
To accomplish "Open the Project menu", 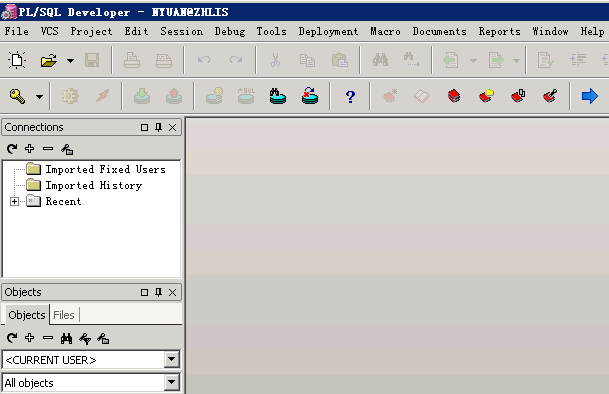I will 91,31.
